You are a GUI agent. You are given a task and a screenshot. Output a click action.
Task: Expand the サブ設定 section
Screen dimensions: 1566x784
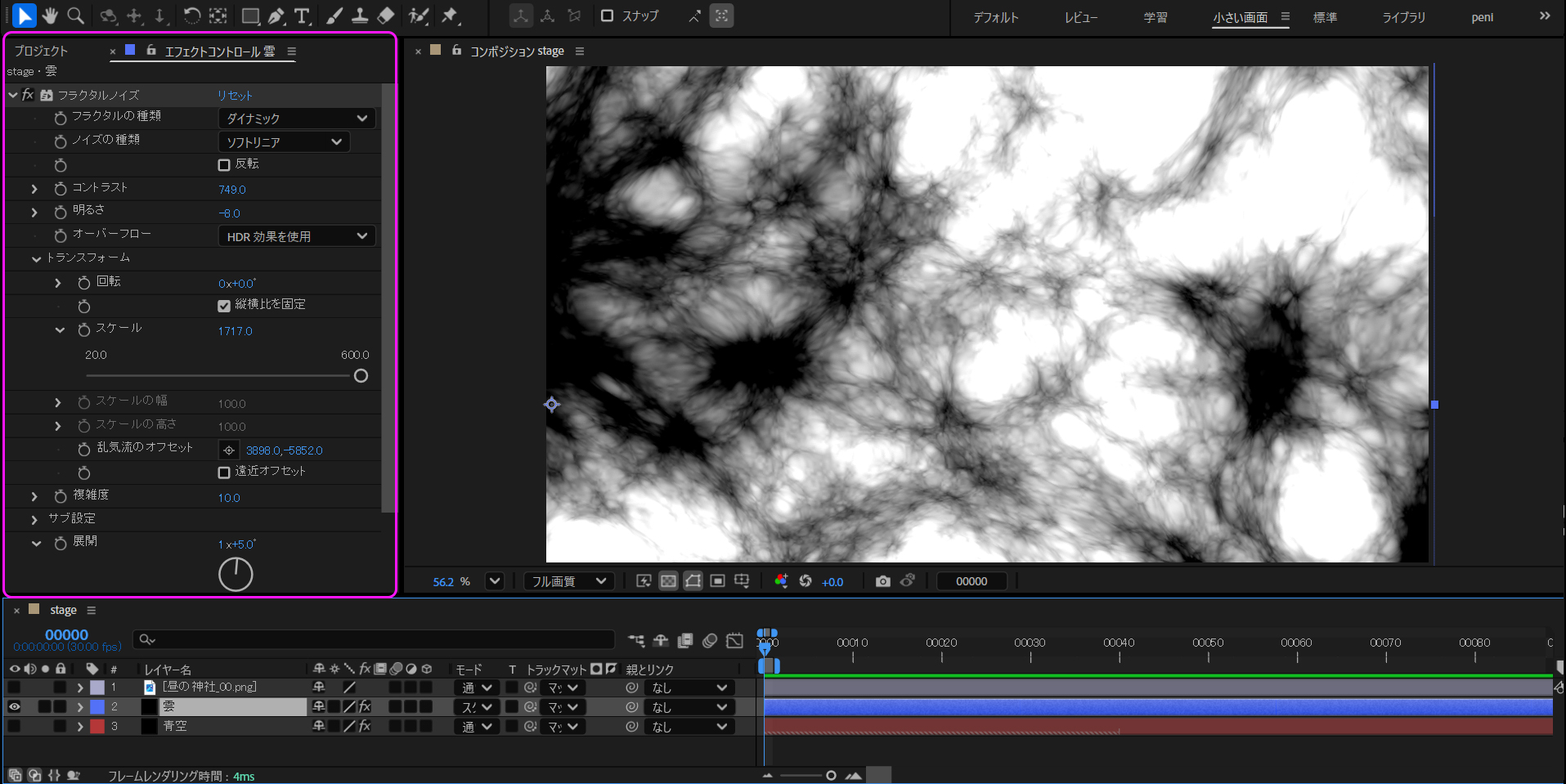click(x=34, y=519)
